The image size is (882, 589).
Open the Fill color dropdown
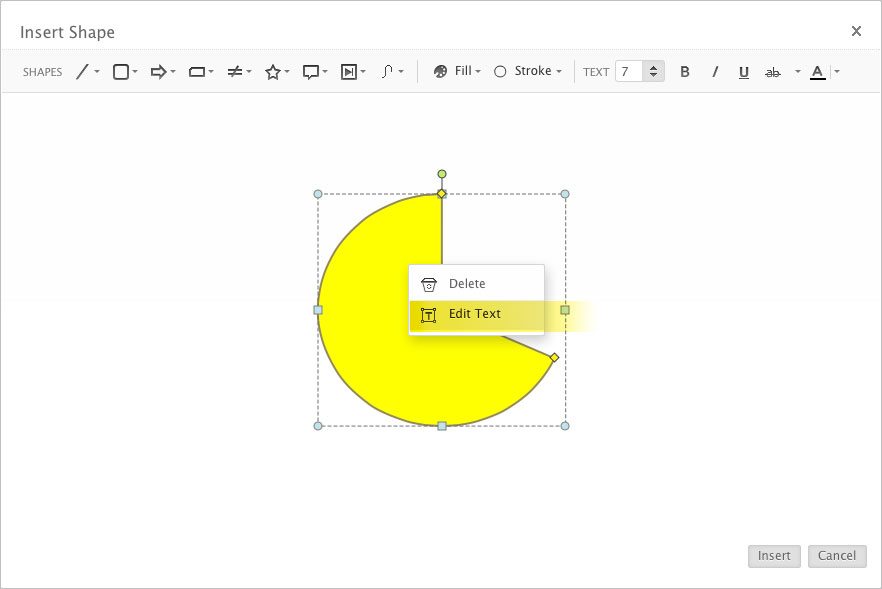point(457,72)
